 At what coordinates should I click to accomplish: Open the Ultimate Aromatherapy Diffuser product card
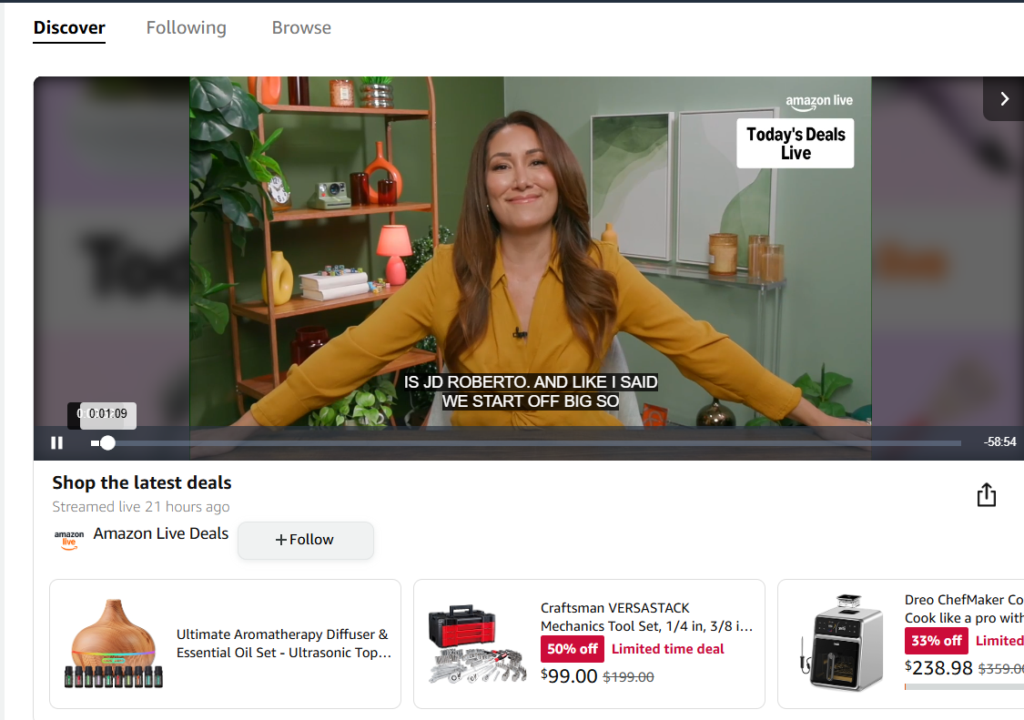(x=225, y=644)
